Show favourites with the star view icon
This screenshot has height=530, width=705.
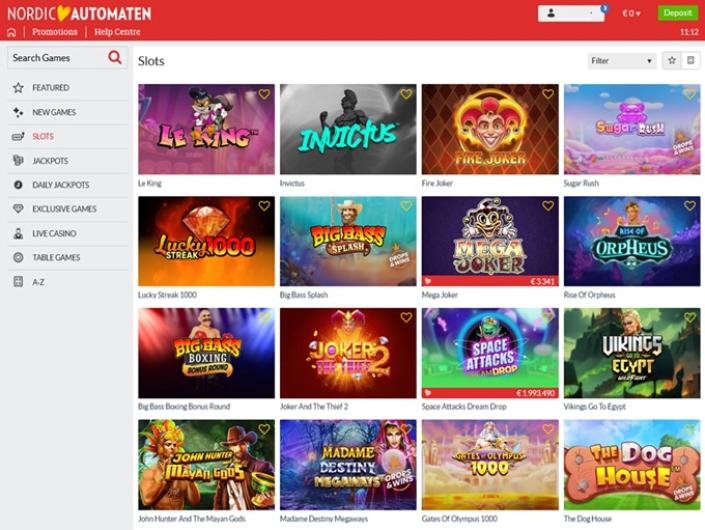(x=672, y=60)
